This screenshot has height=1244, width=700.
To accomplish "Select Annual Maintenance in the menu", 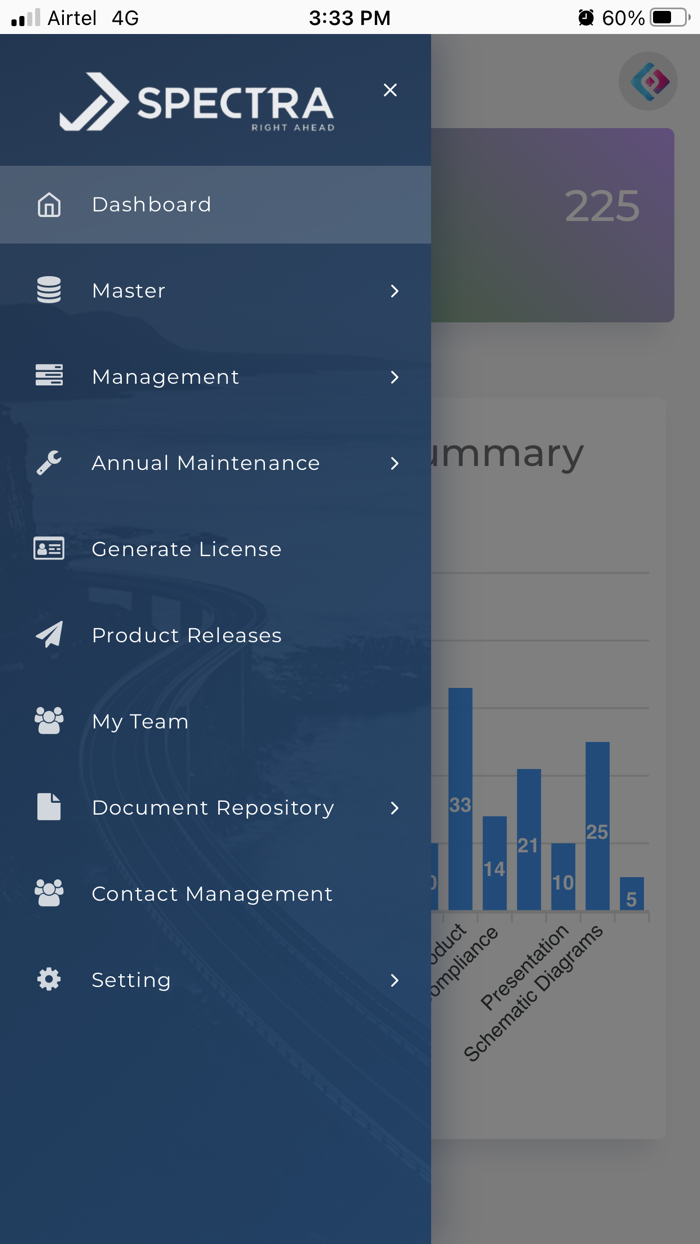I will coord(215,463).
